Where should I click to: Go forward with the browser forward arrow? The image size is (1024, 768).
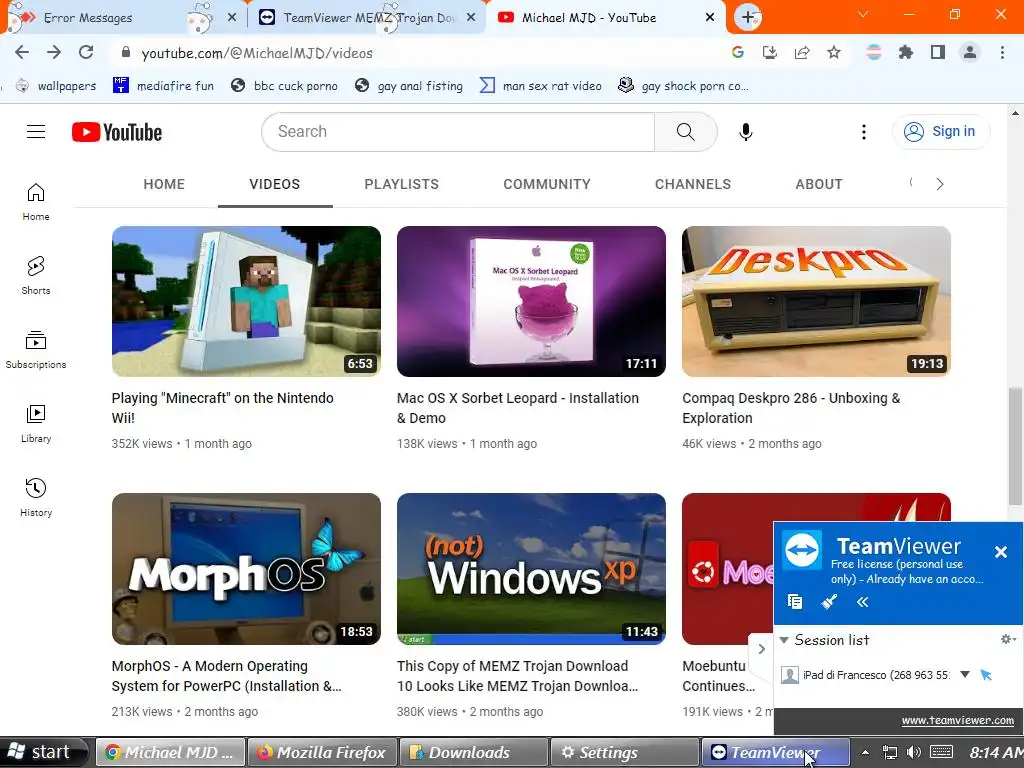click(54, 53)
